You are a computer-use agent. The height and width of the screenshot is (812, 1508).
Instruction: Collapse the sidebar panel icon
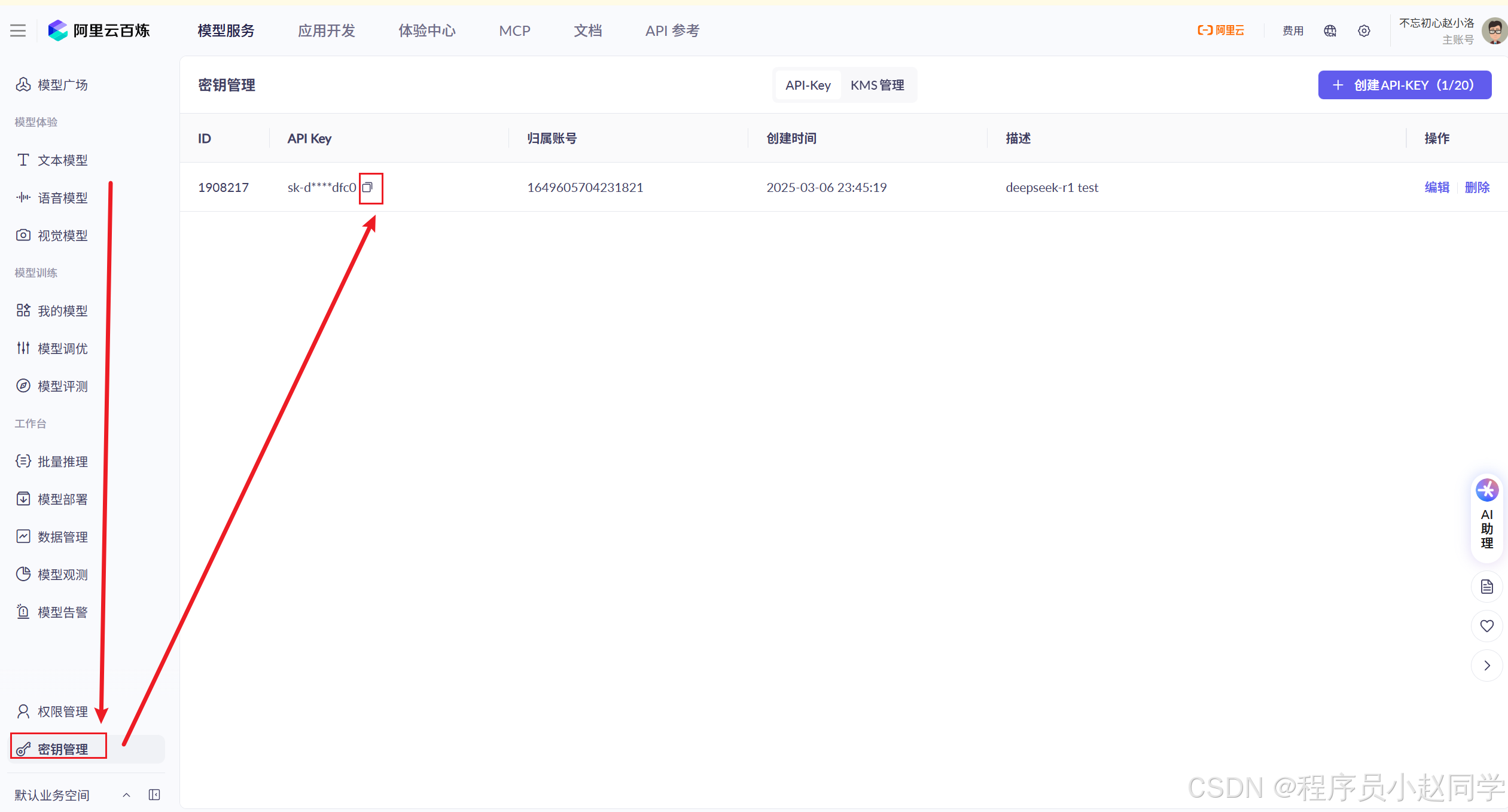154,795
